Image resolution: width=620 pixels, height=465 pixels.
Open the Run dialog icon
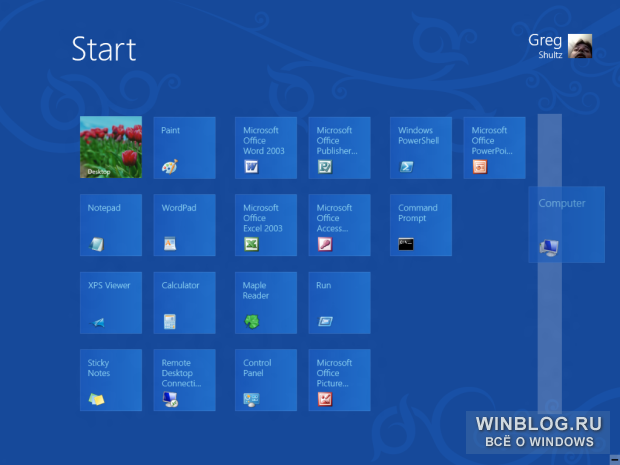pyautogui.click(x=325, y=321)
